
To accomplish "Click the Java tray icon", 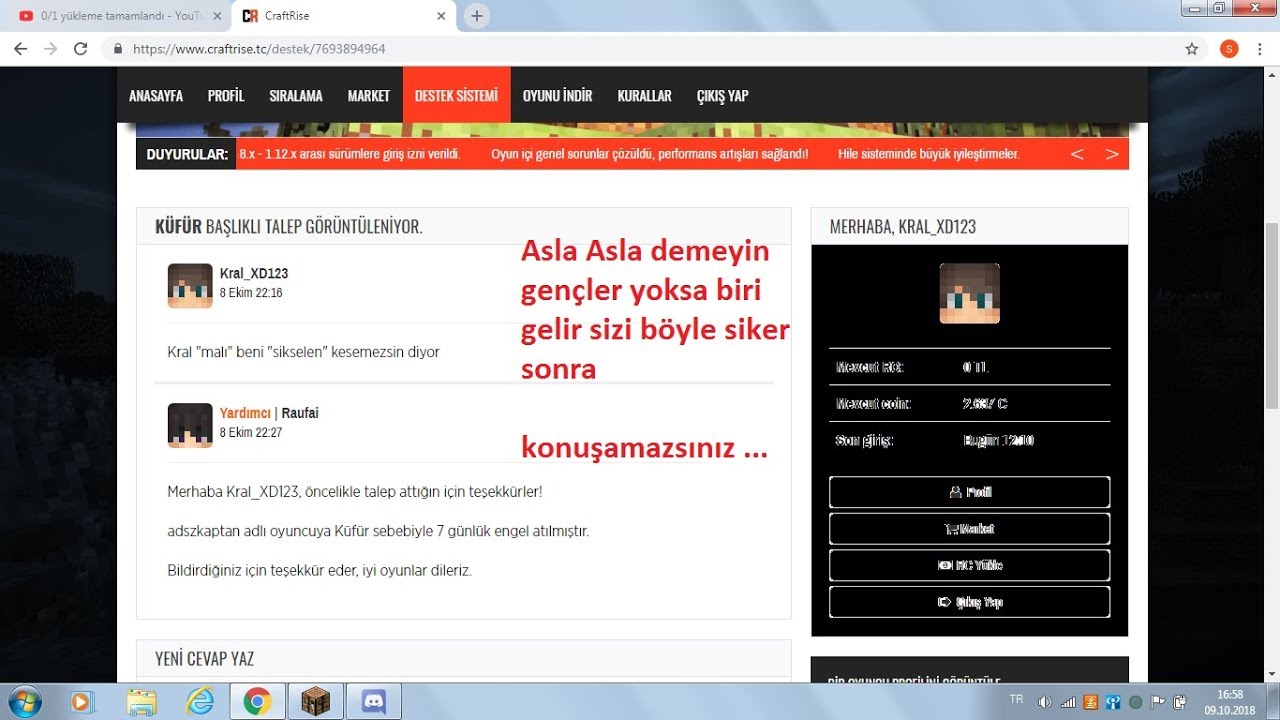I will [1091, 702].
